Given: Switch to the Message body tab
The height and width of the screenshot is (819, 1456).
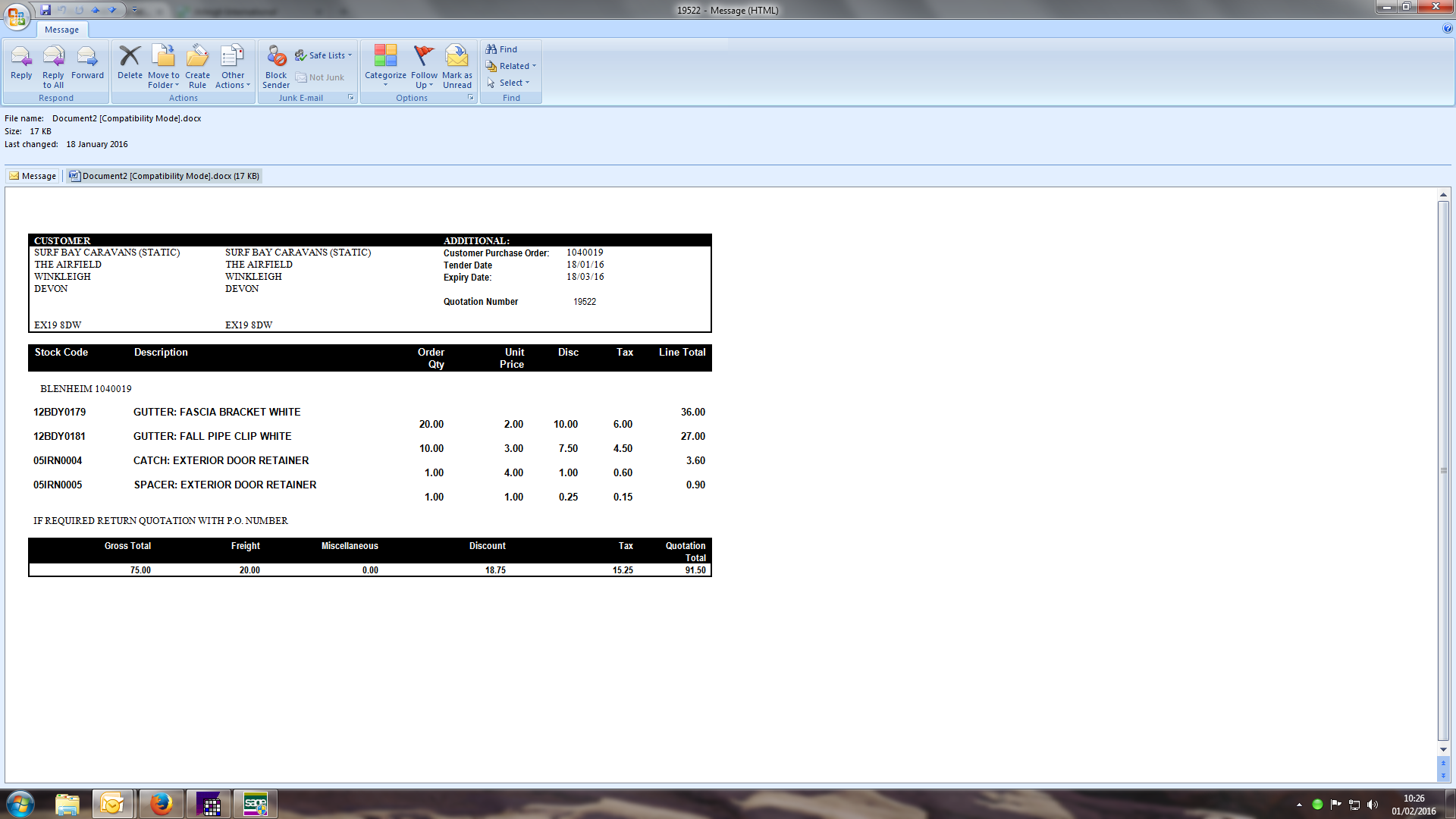Looking at the screenshot, I should (x=33, y=176).
